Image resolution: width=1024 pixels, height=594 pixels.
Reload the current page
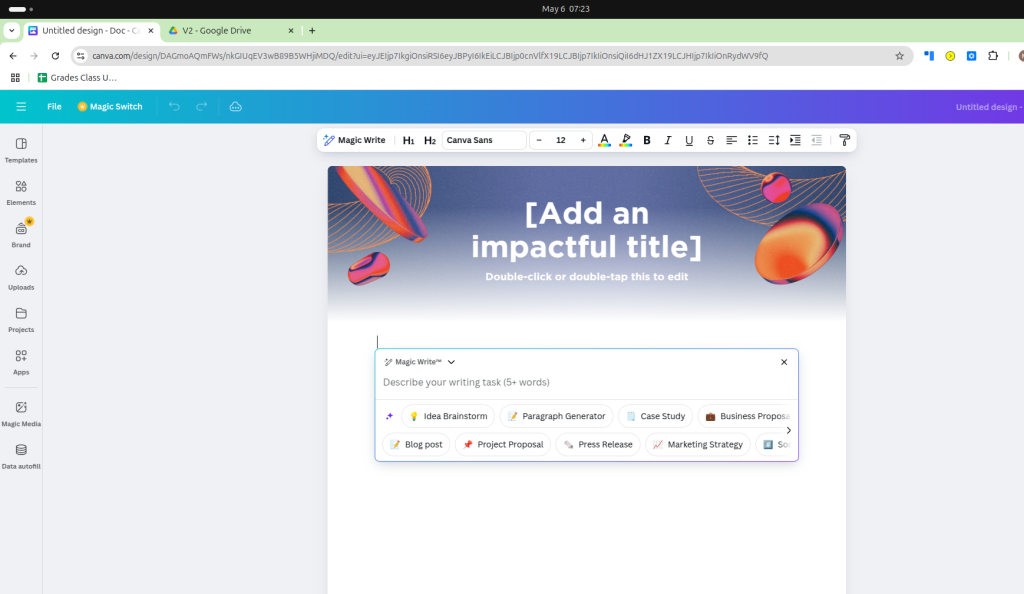[x=56, y=56]
